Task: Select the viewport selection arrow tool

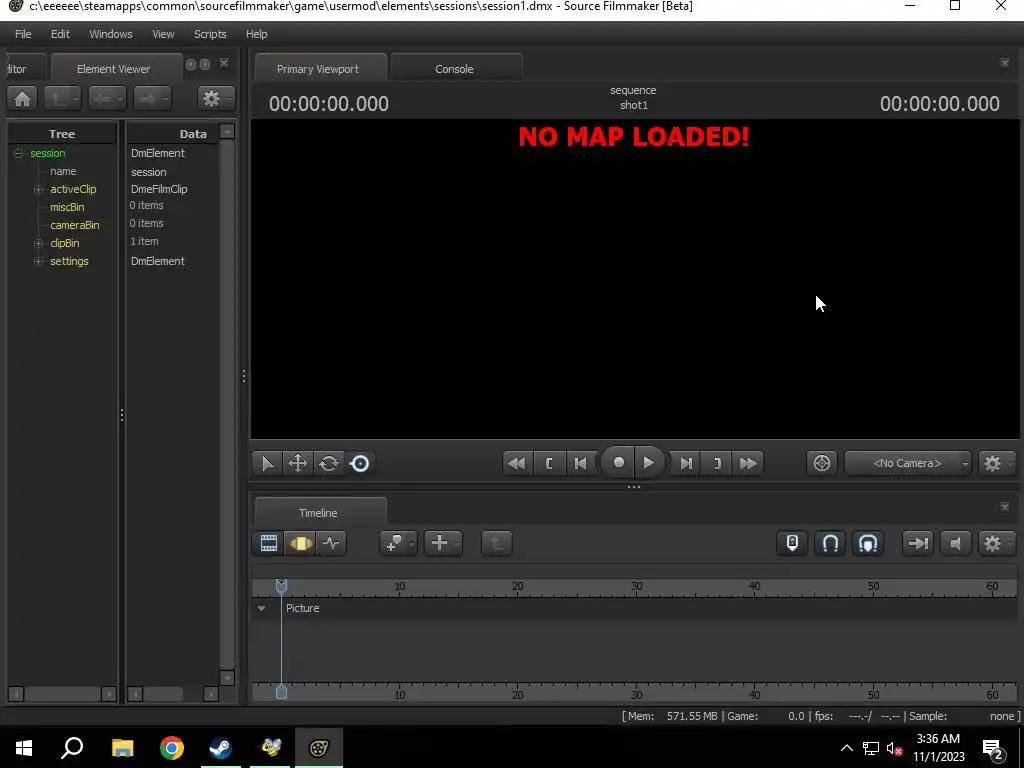Action: 267,464
